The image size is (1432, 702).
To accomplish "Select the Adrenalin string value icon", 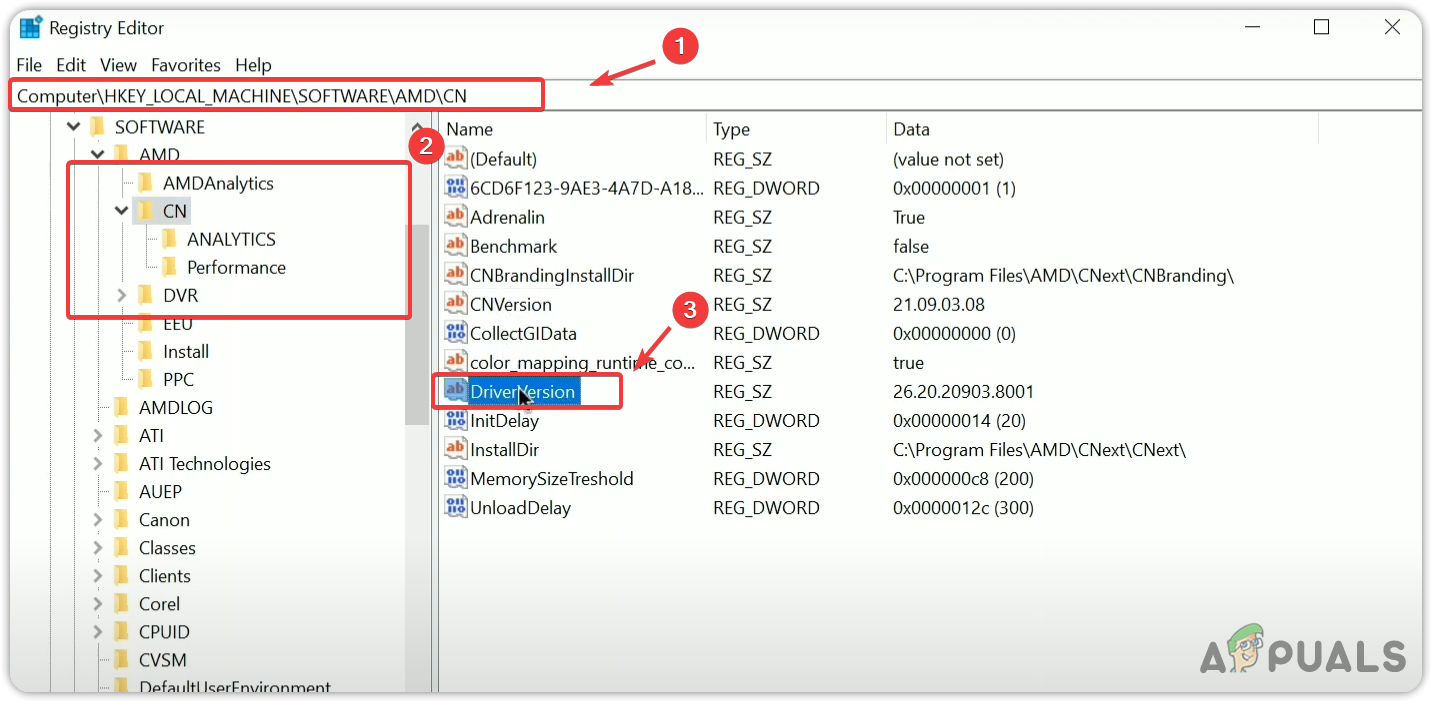I will (x=455, y=217).
